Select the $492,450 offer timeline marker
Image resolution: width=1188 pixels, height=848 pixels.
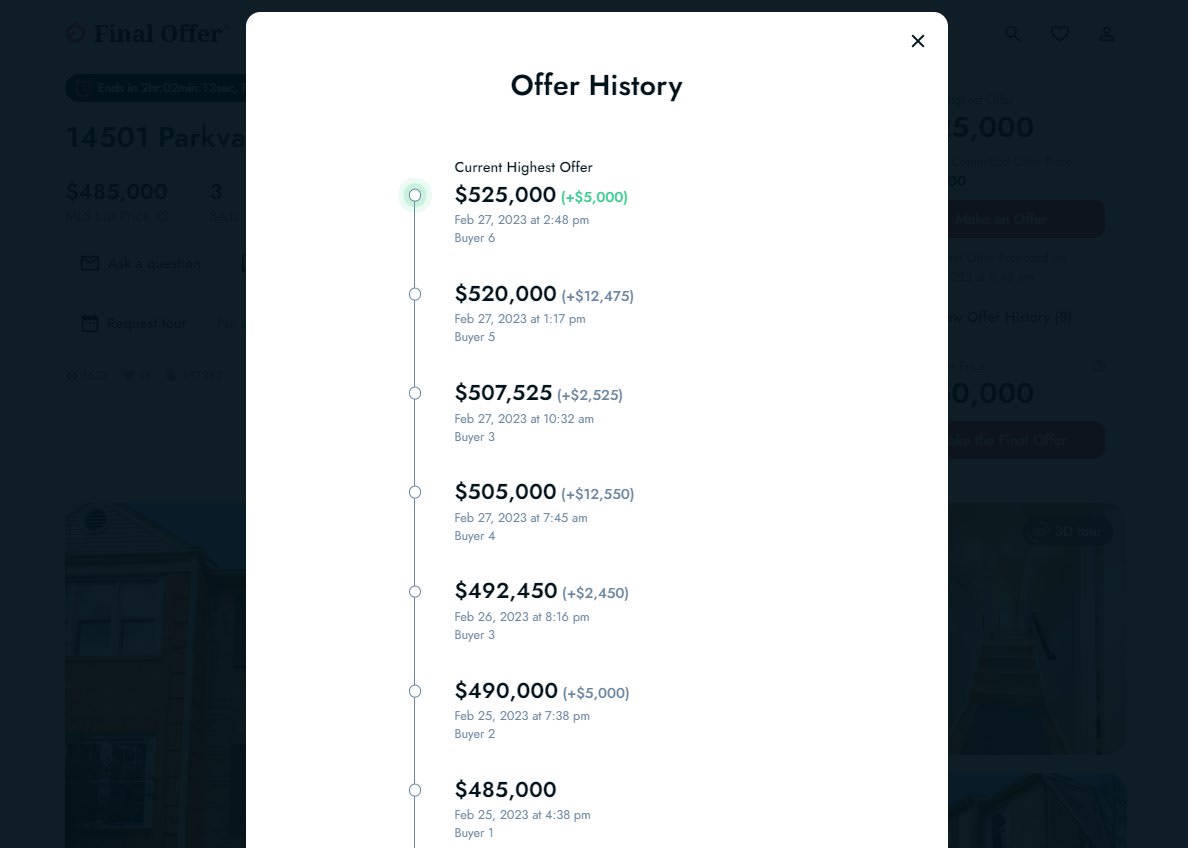tap(415, 592)
